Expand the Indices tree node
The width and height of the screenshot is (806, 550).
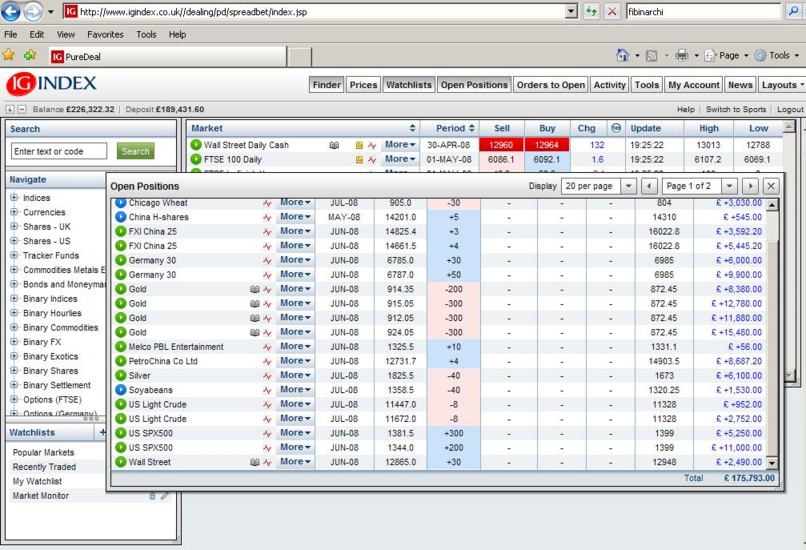click(14, 197)
